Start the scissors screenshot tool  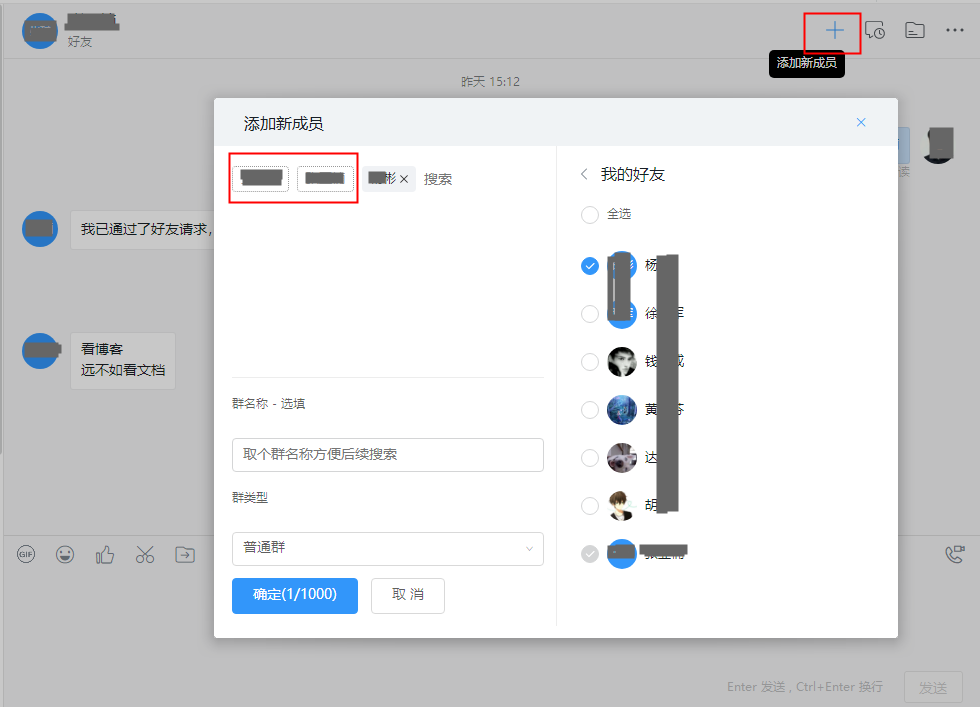(145, 554)
